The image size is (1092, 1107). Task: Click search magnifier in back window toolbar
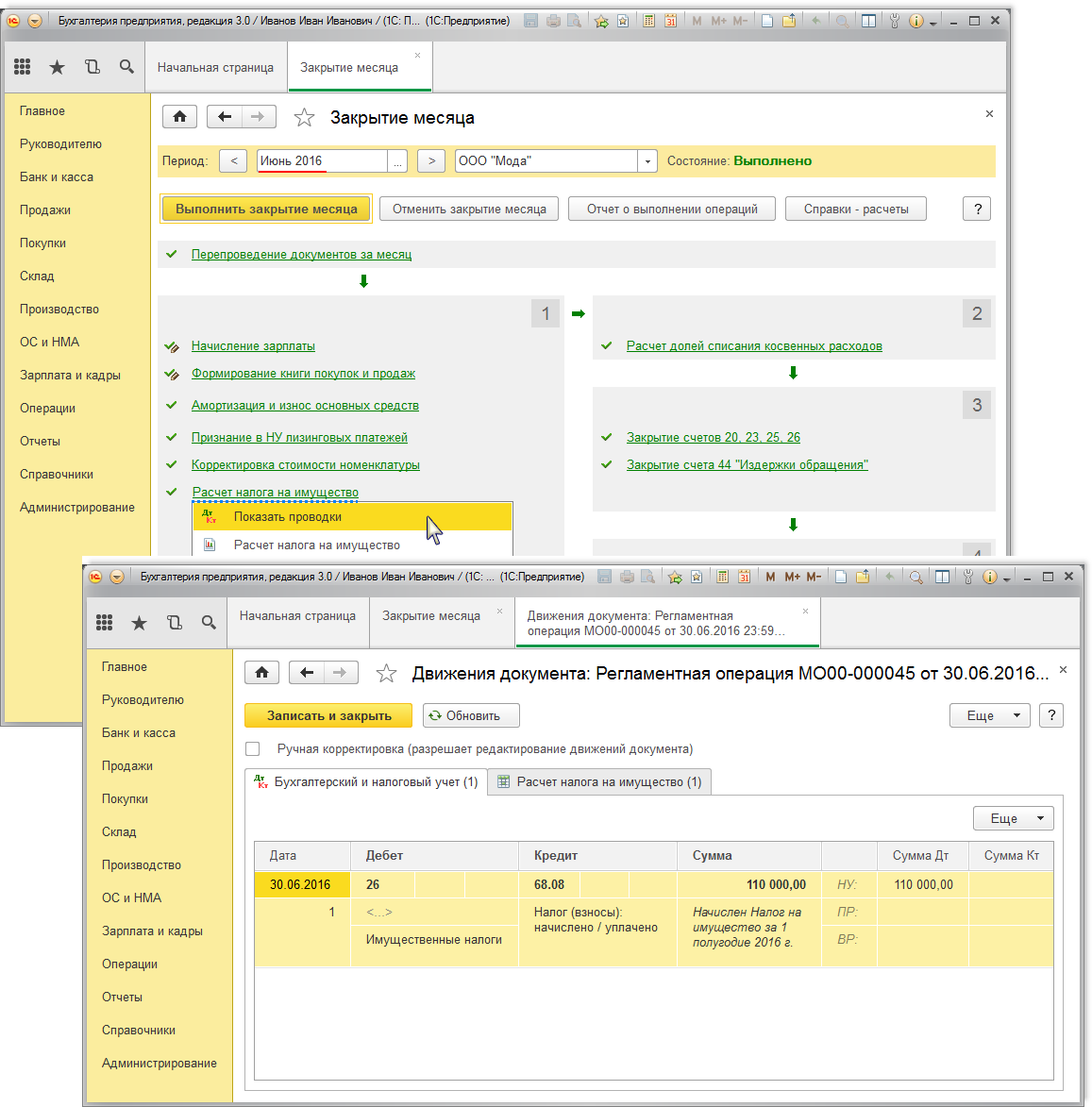point(126,66)
